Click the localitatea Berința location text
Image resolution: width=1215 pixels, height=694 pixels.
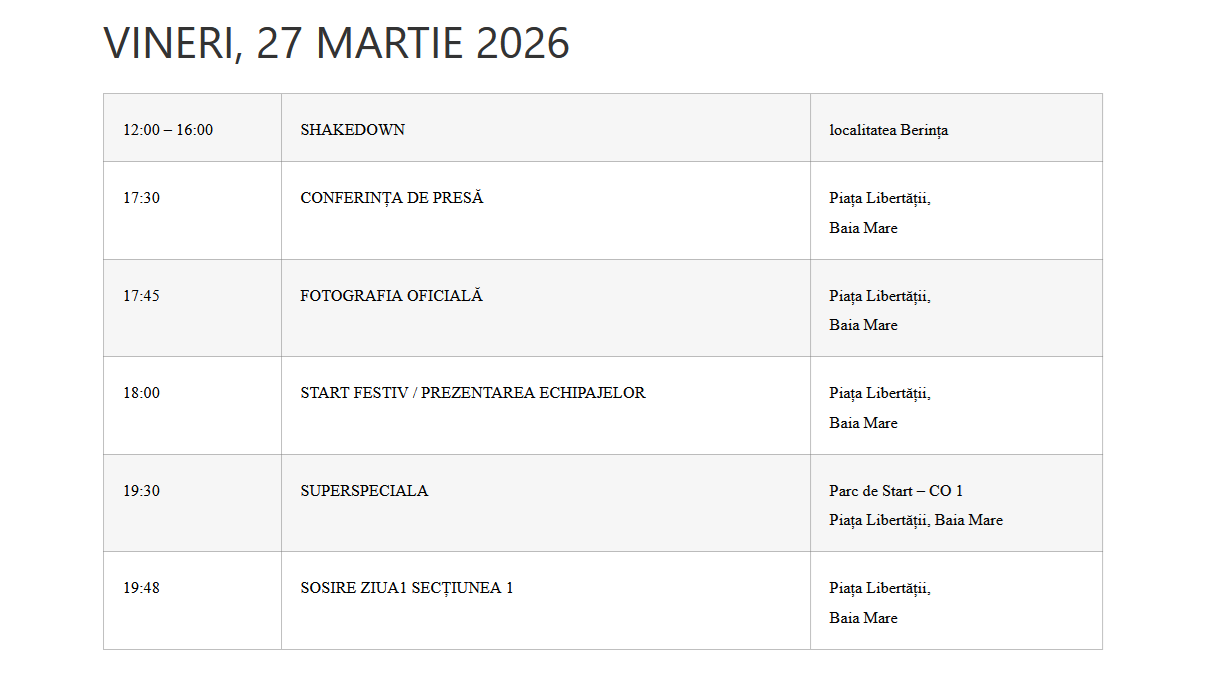coord(888,130)
